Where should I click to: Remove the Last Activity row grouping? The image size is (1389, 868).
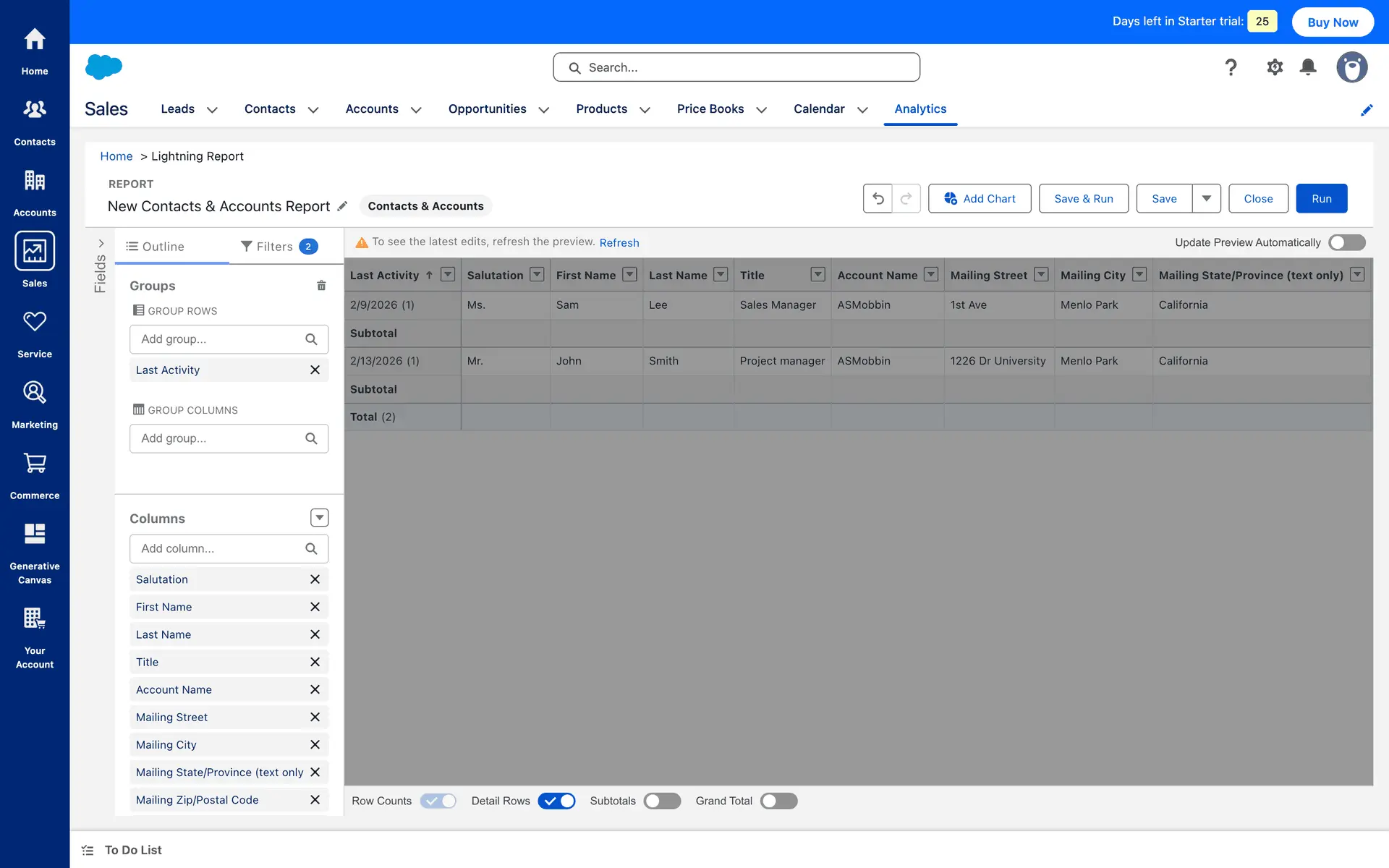coord(315,370)
